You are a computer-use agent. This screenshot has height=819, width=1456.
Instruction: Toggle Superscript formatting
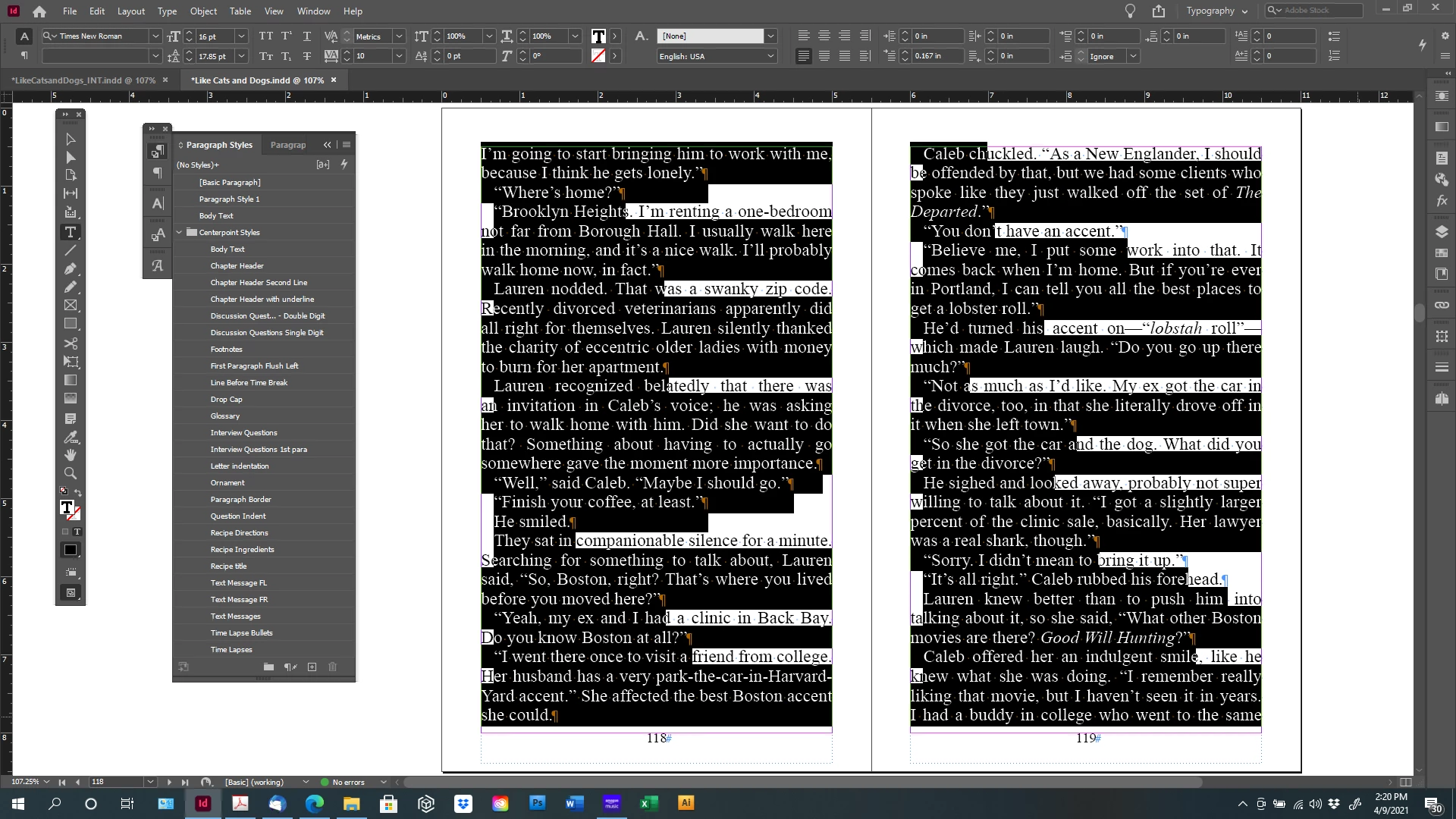coord(287,36)
